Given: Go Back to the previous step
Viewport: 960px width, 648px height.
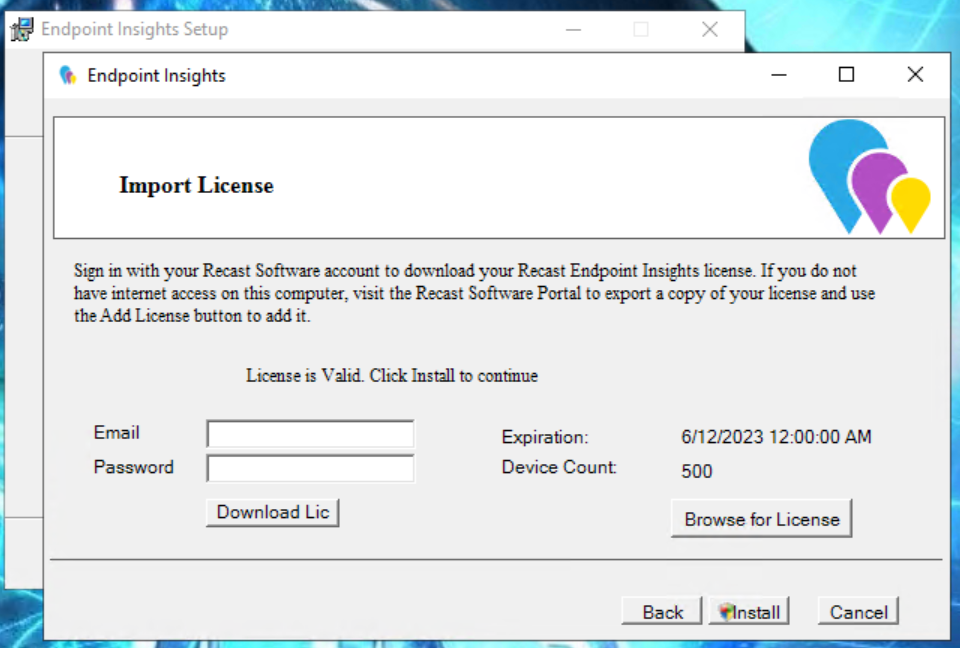Looking at the screenshot, I should coord(662,611).
